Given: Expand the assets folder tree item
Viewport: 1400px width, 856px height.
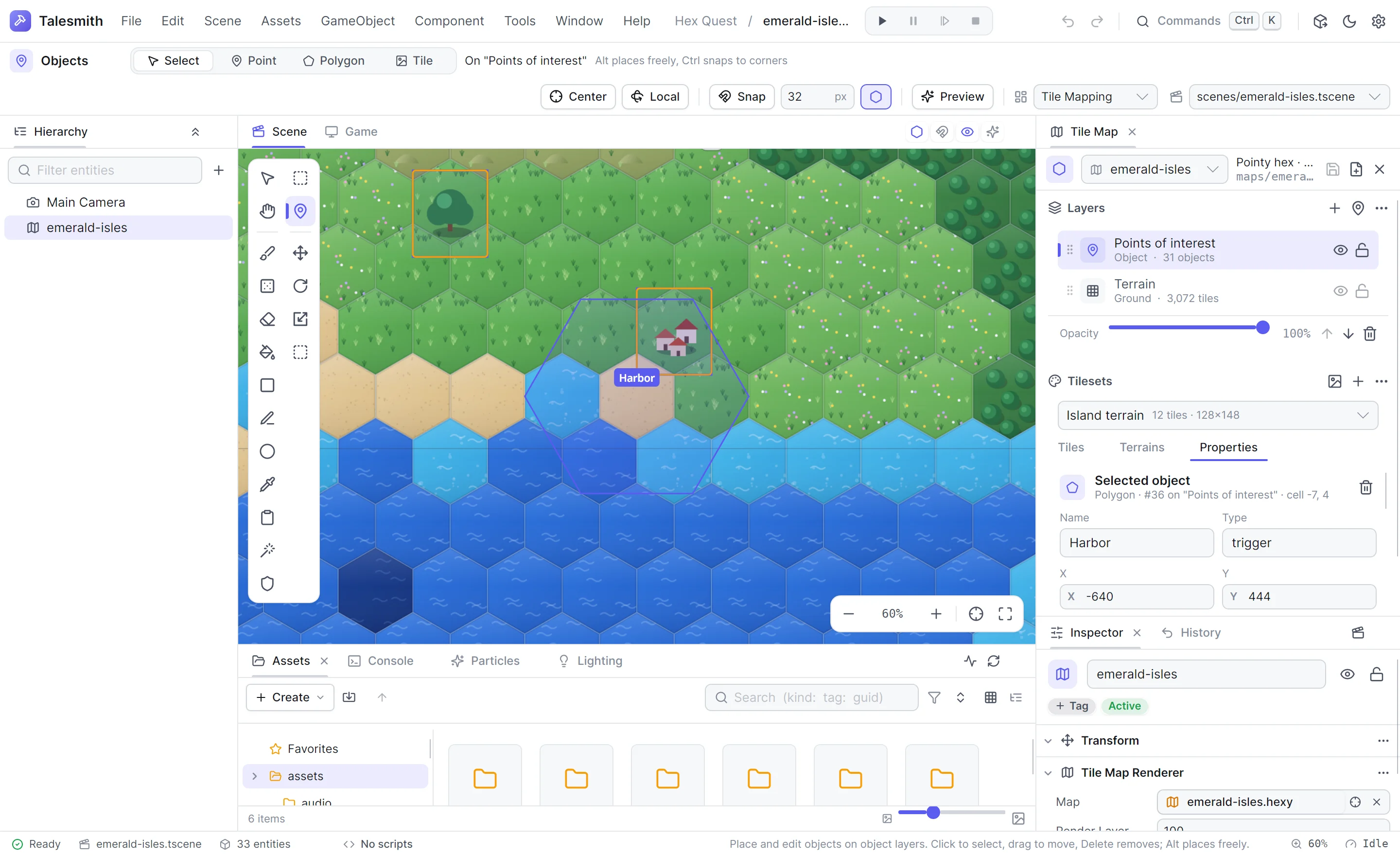Looking at the screenshot, I should pos(255,776).
